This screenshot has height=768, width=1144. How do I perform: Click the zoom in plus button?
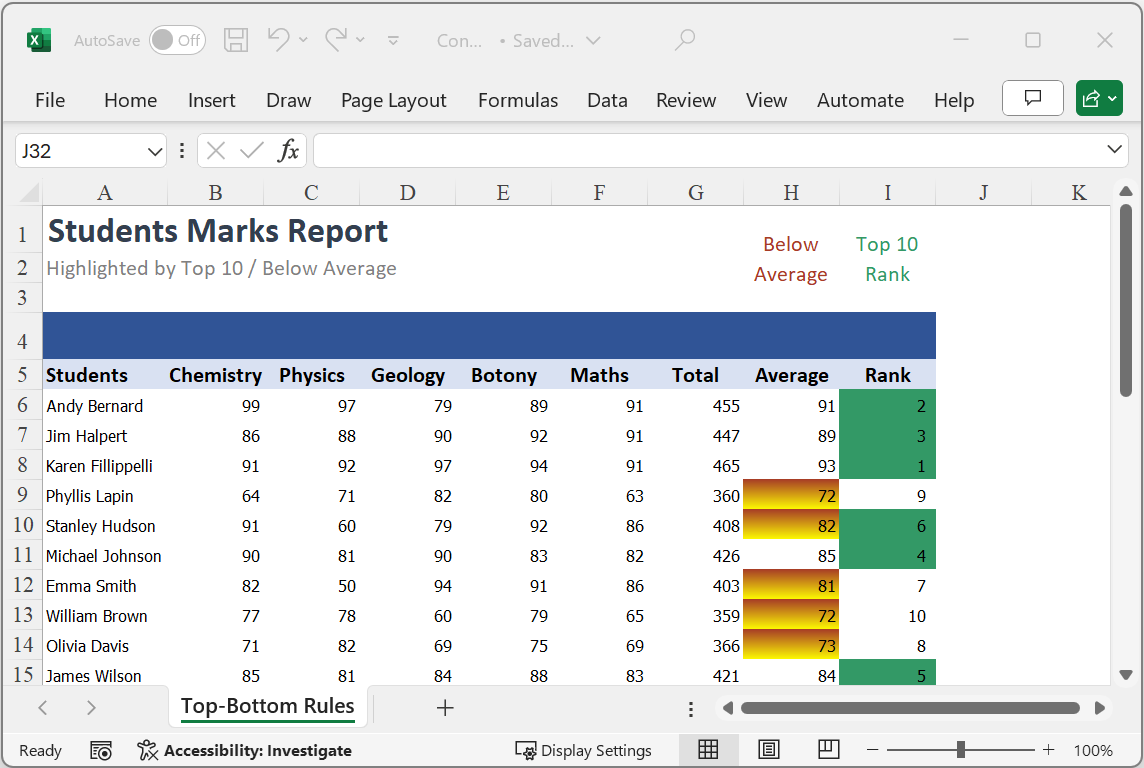[x=1048, y=750]
